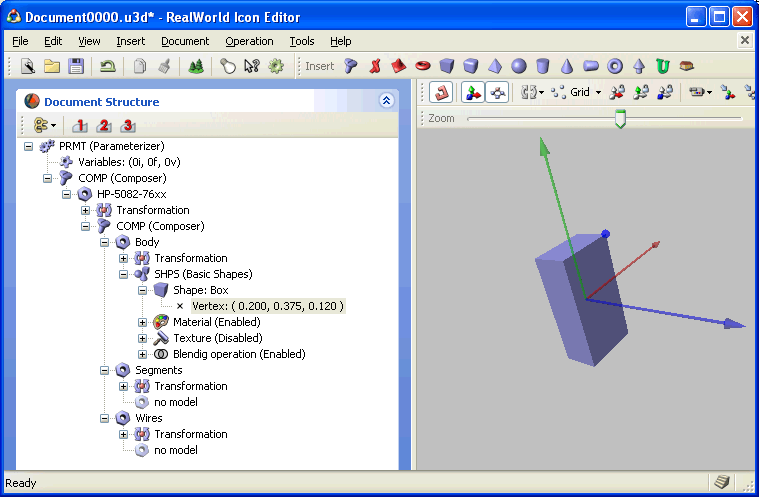
Task: Insert a rounded box shape
Action: [x=471, y=66]
